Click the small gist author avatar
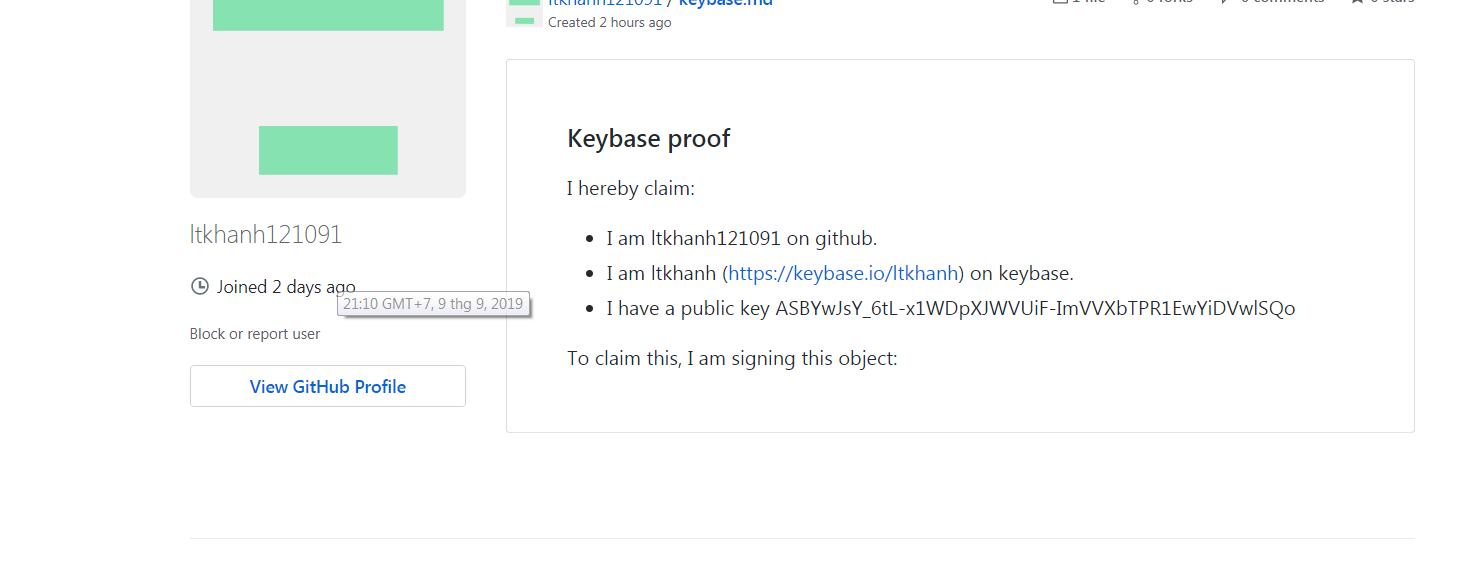1471x566 pixels. pos(524,12)
